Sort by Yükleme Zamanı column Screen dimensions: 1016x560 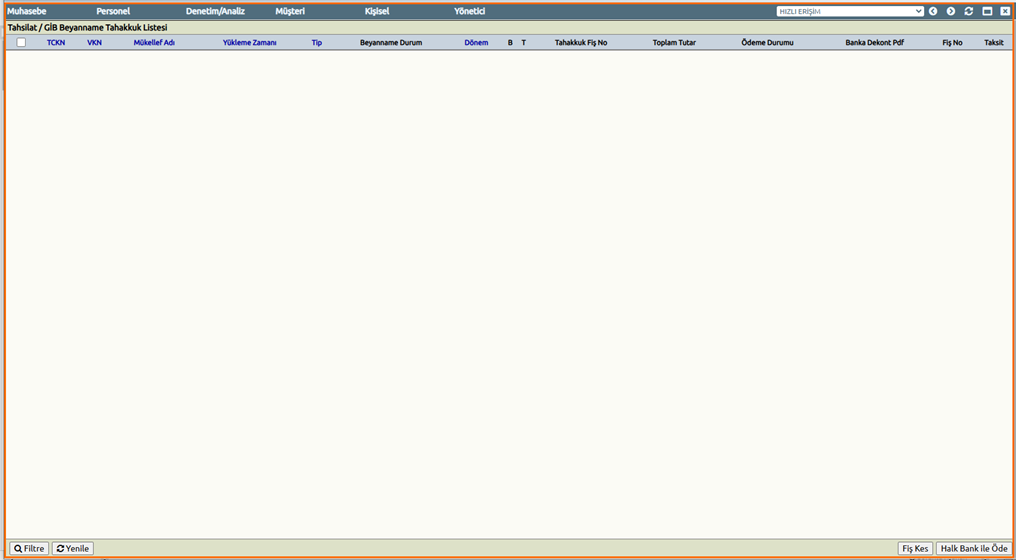tap(249, 42)
